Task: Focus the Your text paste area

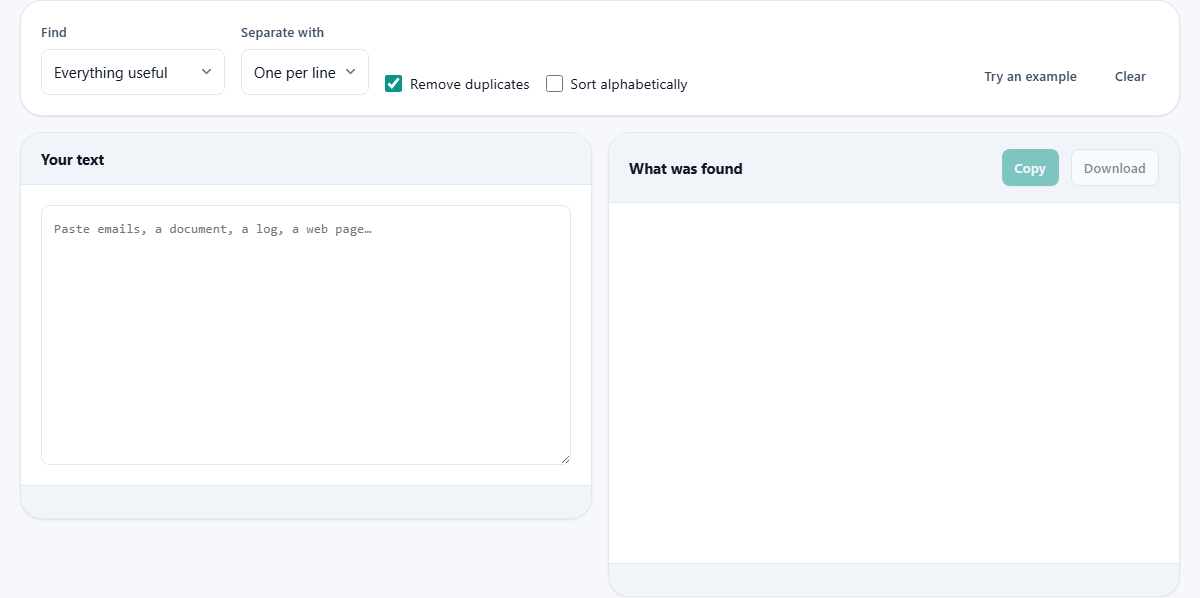Action: [x=306, y=335]
